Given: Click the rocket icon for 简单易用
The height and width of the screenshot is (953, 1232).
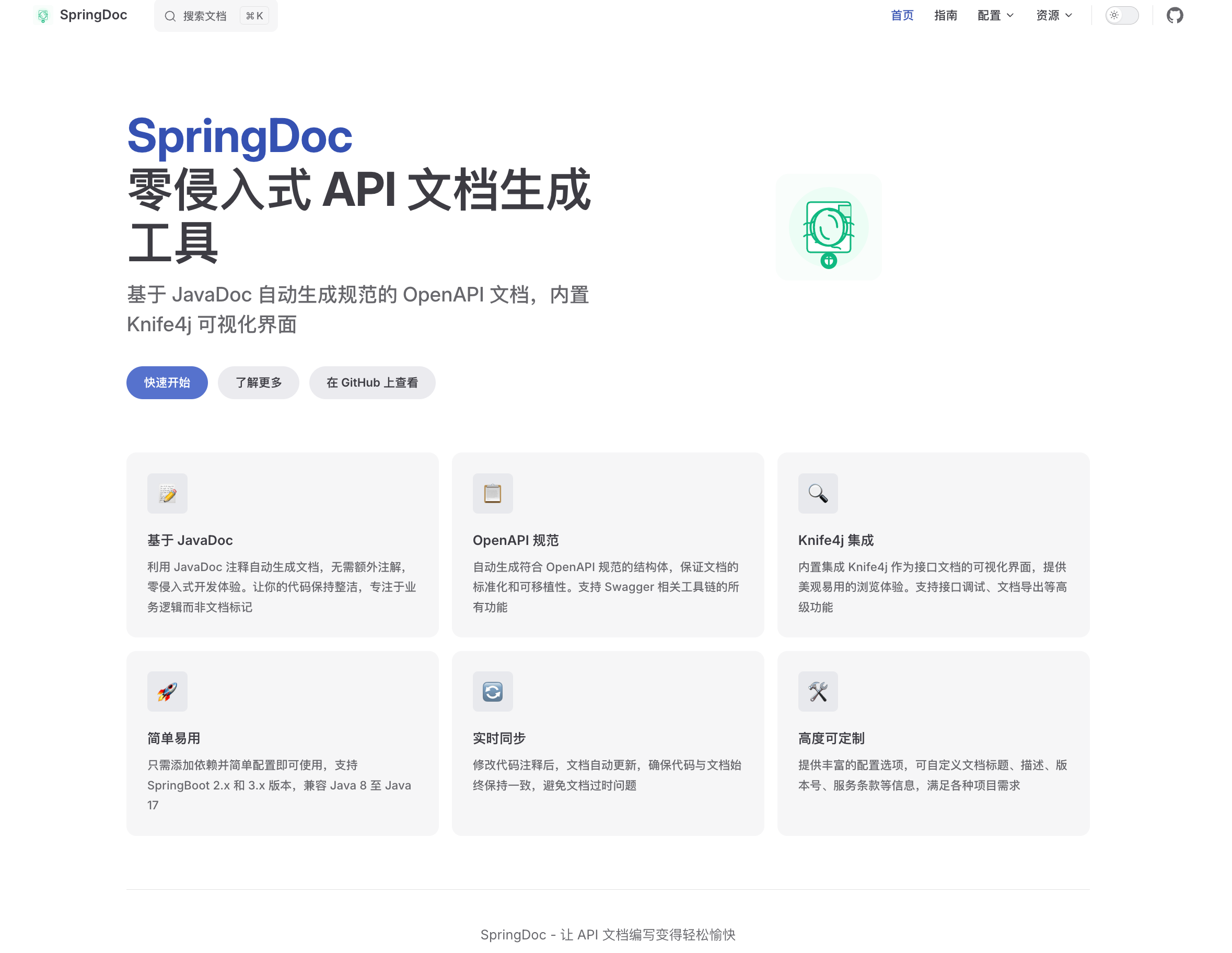Looking at the screenshot, I should pyautogui.click(x=168, y=691).
